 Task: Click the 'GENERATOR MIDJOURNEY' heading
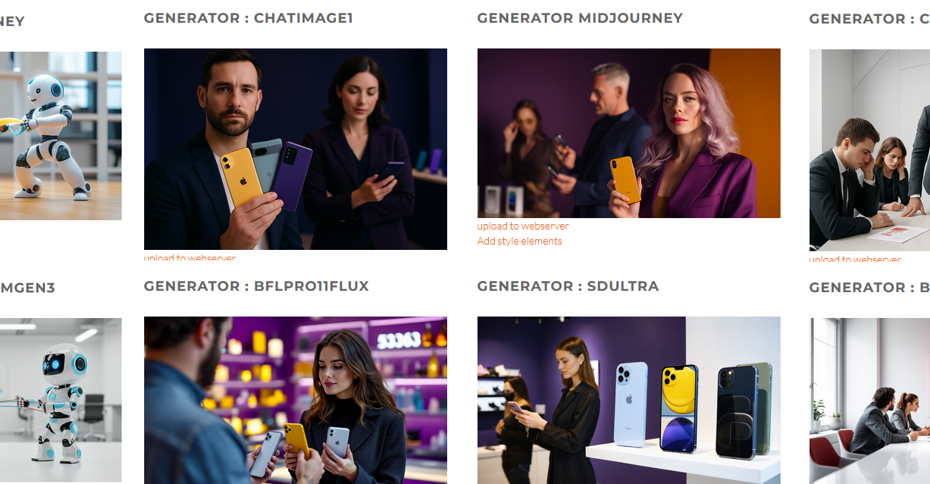click(580, 18)
